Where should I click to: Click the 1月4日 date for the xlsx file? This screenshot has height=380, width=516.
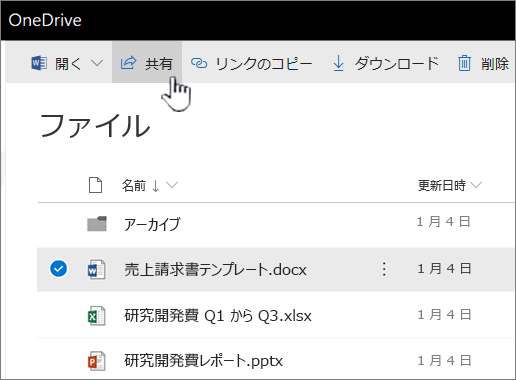pyautogui.click(x=444, y=315)
